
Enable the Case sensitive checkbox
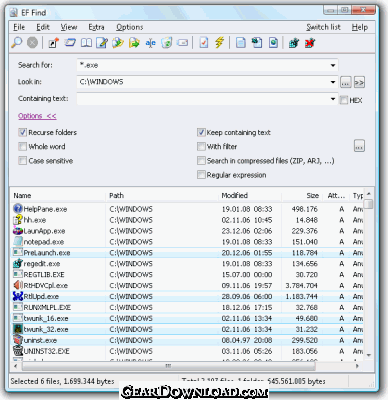[x=22, y=161]
